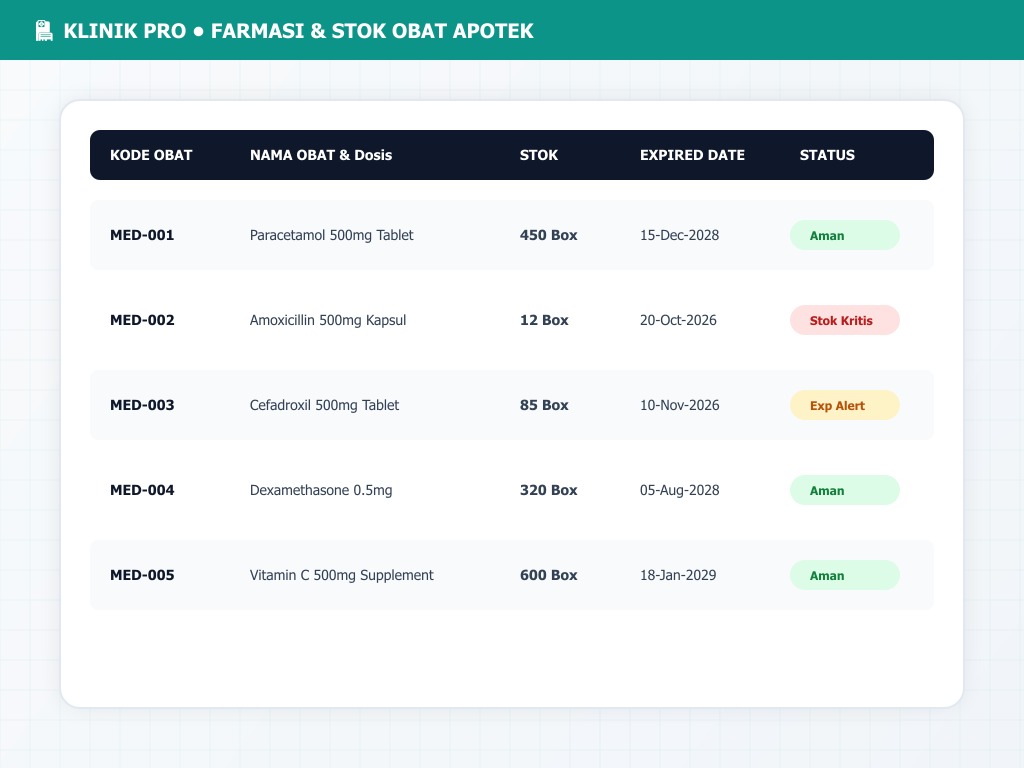Click expiry date 10-Nov-2026
Viewport: 1024px width, 768px height.
(x=679, y=405)
